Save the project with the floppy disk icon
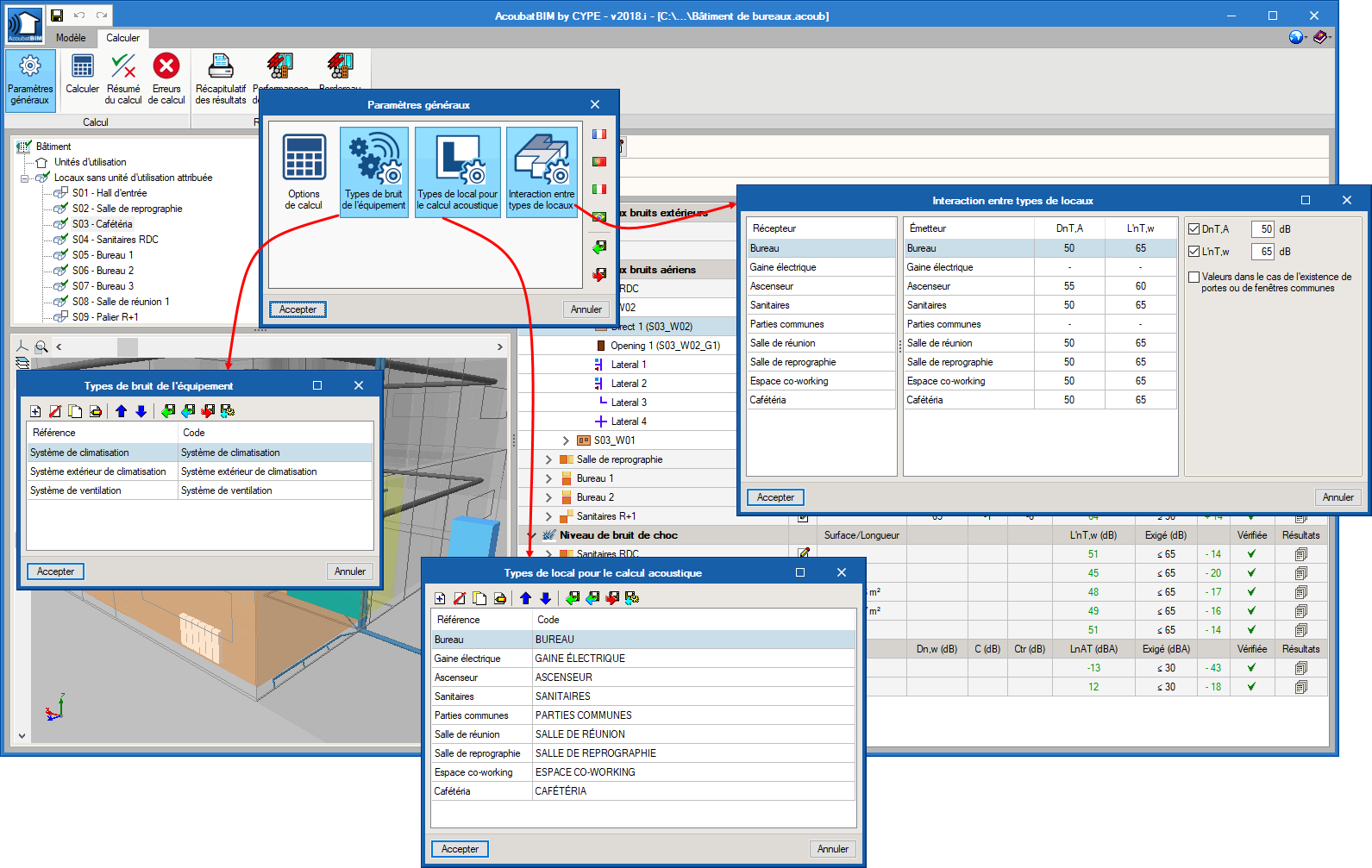The image size is (1372, 868). pyautogui.click(x=57, y=16)
